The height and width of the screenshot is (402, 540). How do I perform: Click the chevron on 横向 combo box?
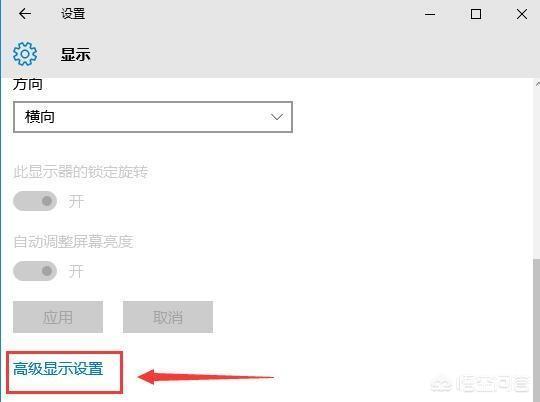277,117
